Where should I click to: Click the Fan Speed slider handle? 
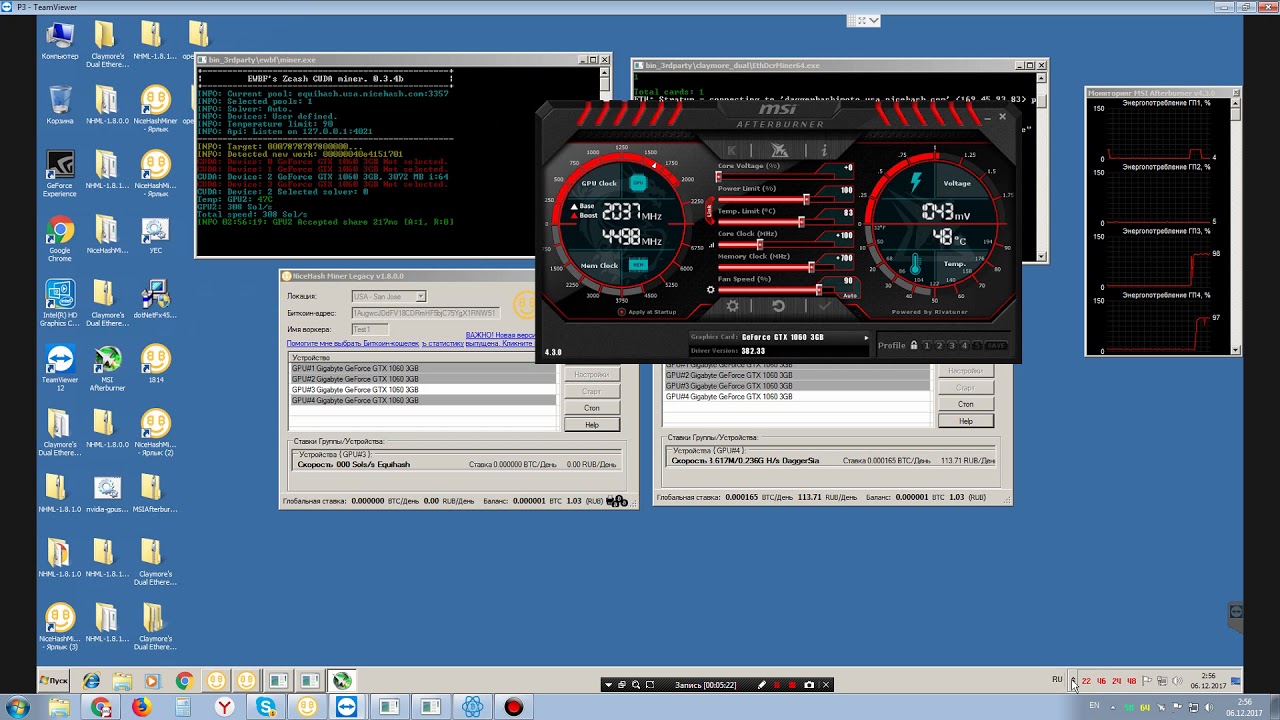pyautogui.click(x=819, y=290)
